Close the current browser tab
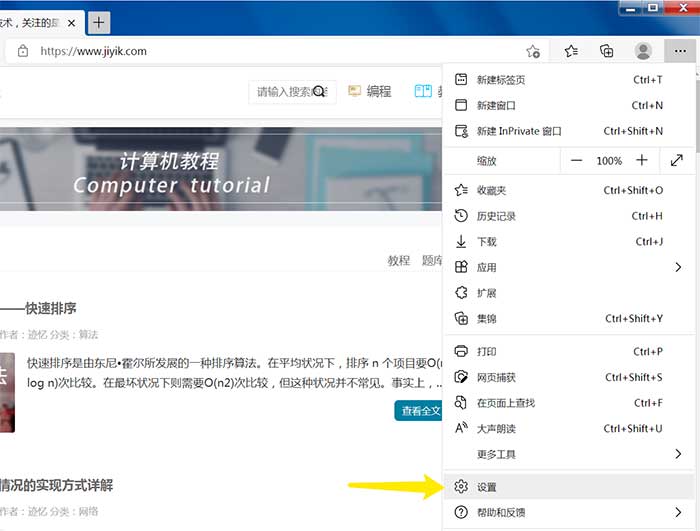Viewport: 700px width, 531px height. (x=71, y=23)
